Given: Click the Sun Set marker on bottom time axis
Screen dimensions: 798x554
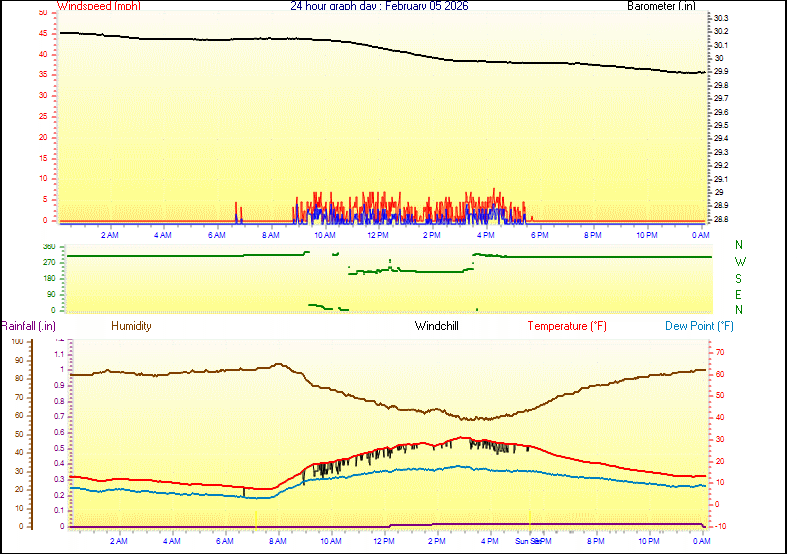Looking at the screenshot, I should point(527,541).
